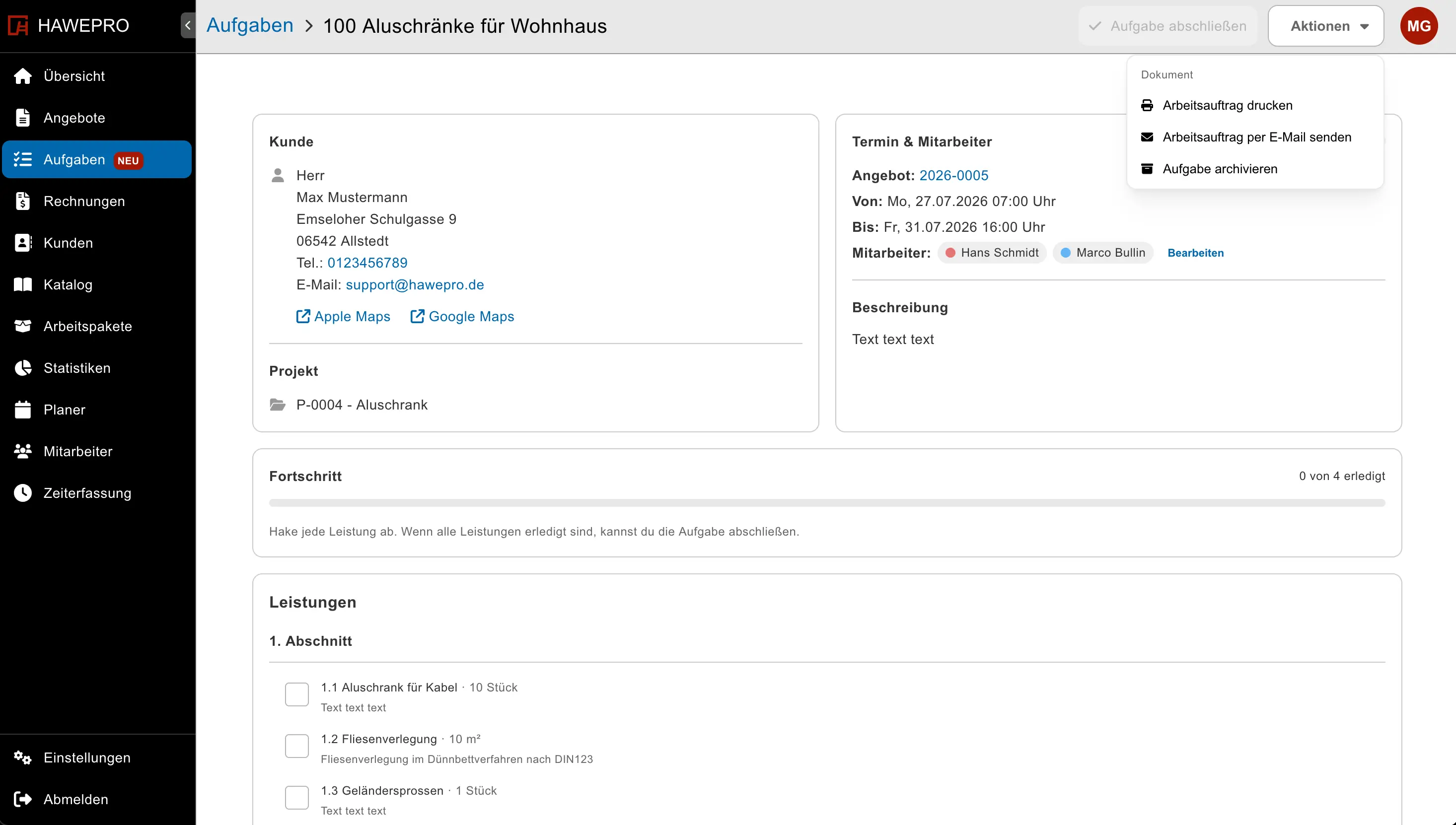Click the archive box icon in Aktionen menu
The height and width of the screenshot is (825, 1456).
tap(1147, 169)
